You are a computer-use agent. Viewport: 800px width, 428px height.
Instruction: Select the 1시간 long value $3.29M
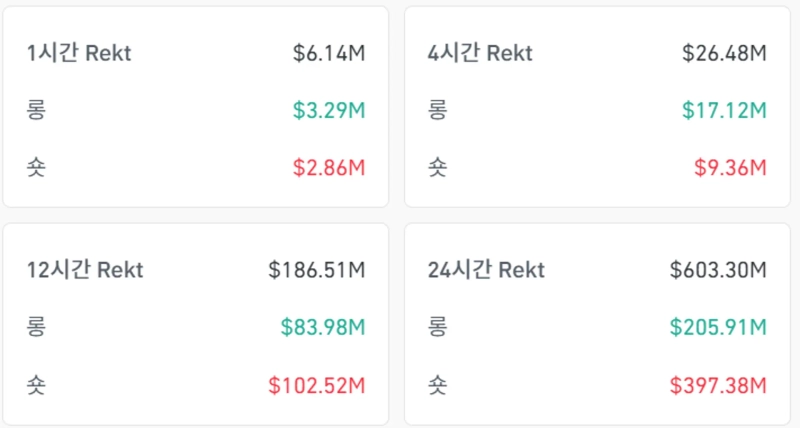point(329,110)
